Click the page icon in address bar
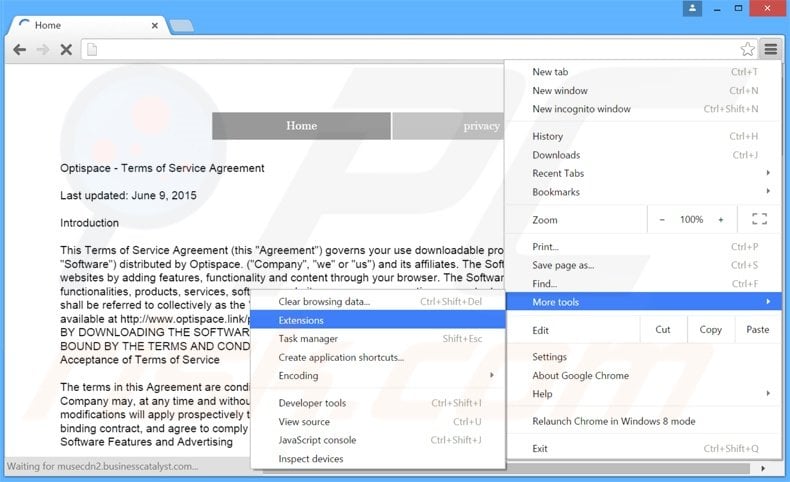Image resolution: width=790 pixels, height=482 pixels. (x=92, y=49)
